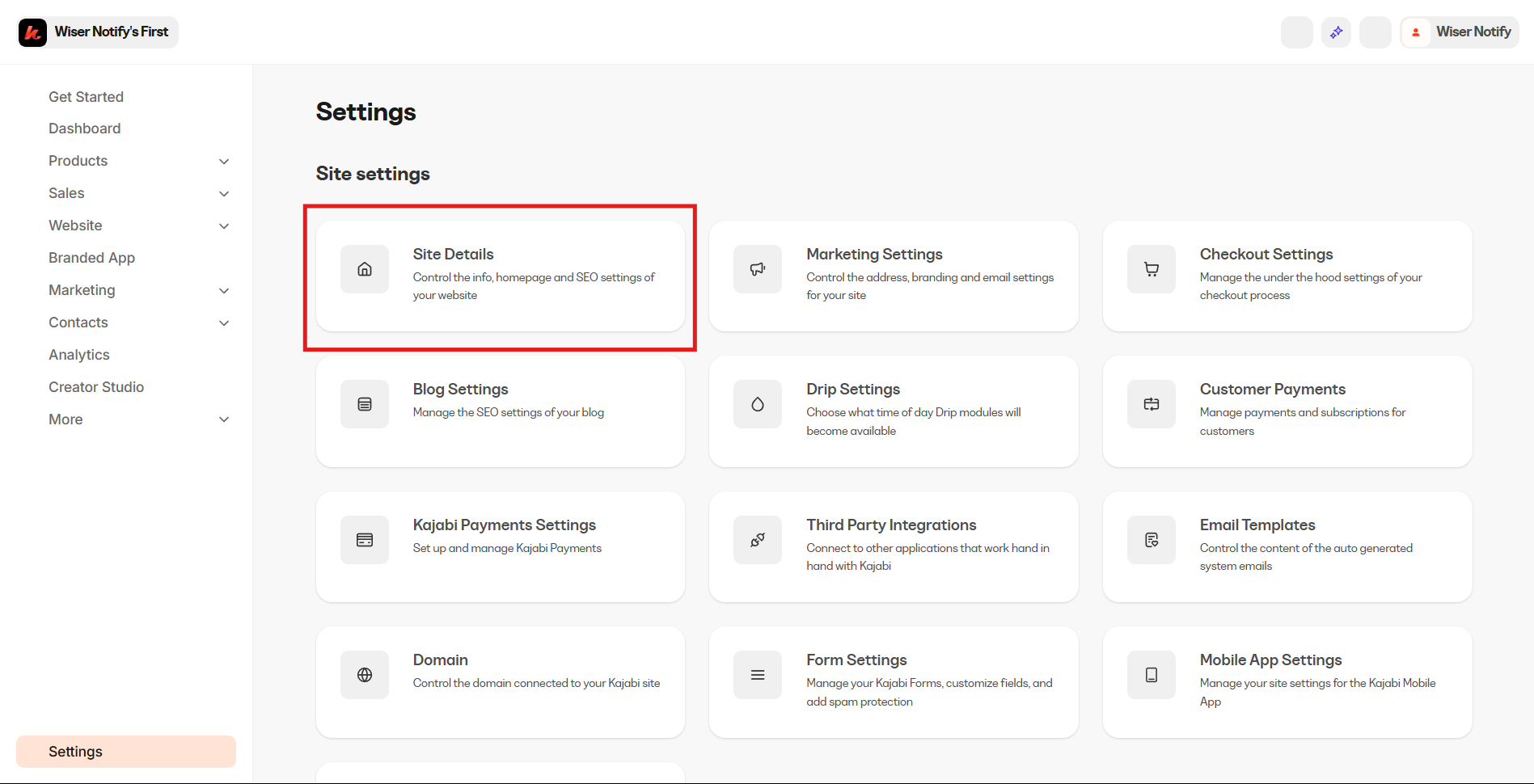Open Creator Studio from sidebar
The image size is (1534, 784).
(96, 387)
